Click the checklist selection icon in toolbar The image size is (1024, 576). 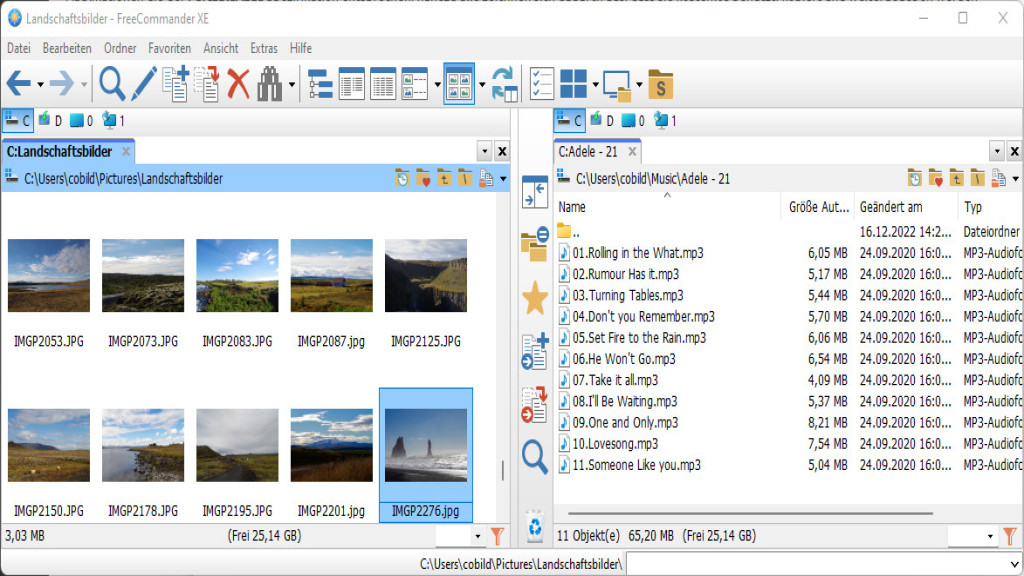click(x=541, y=84)
